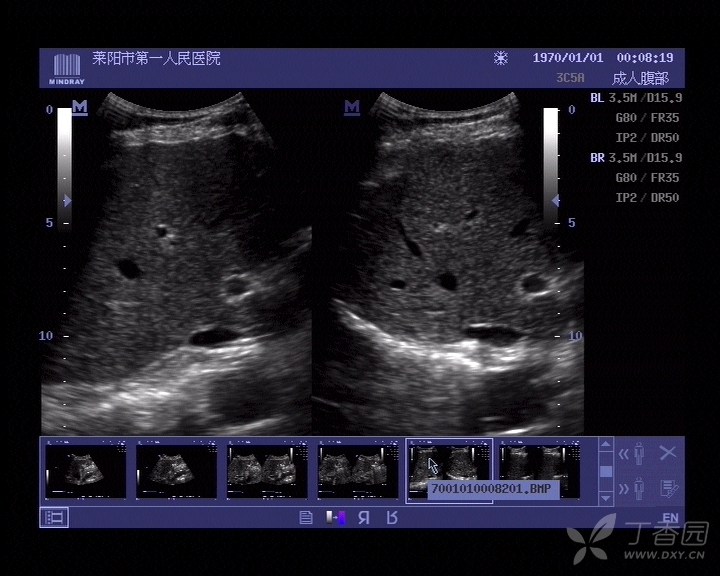Click the BL 3.5M/D15.9 parameter
720x576 pixels.
coord(636,98)
